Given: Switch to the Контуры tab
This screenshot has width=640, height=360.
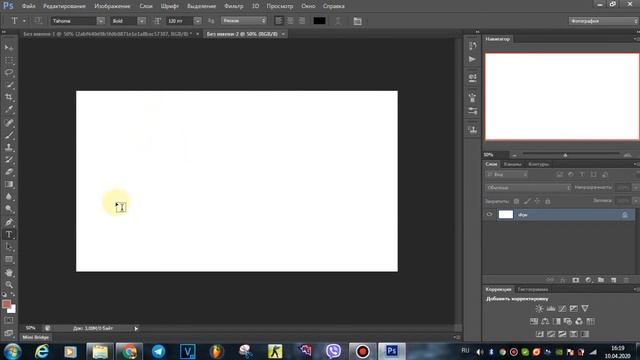Looking at the screenshot, I should coord(538,164).
